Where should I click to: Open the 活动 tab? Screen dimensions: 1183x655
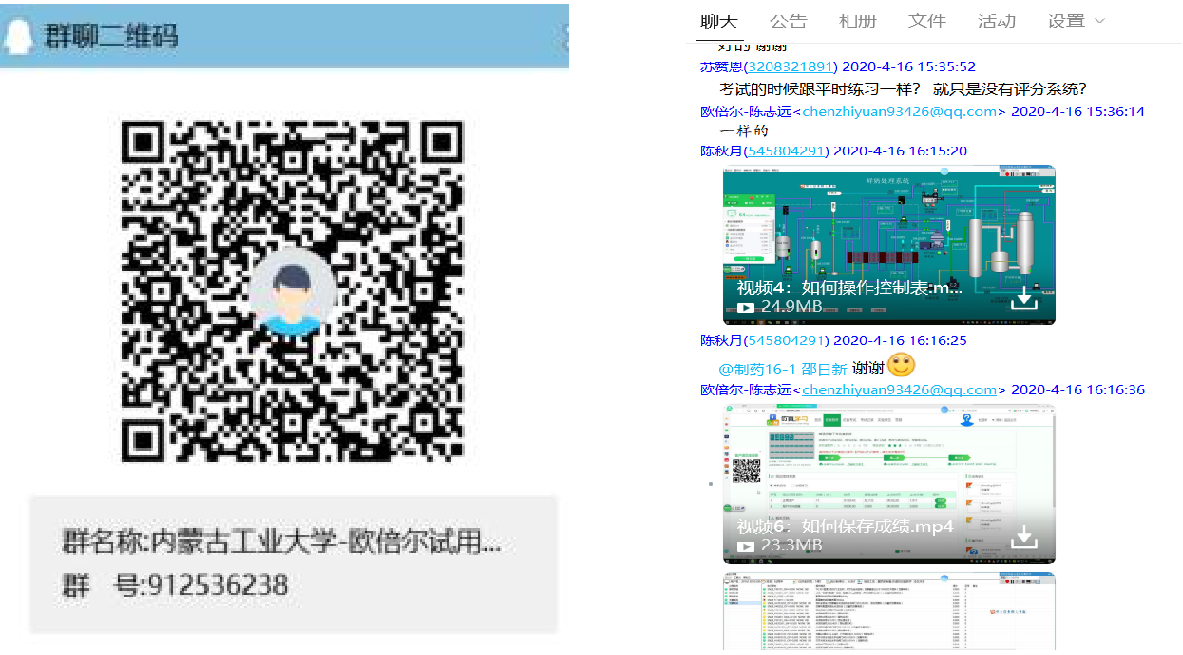[997, 22]
